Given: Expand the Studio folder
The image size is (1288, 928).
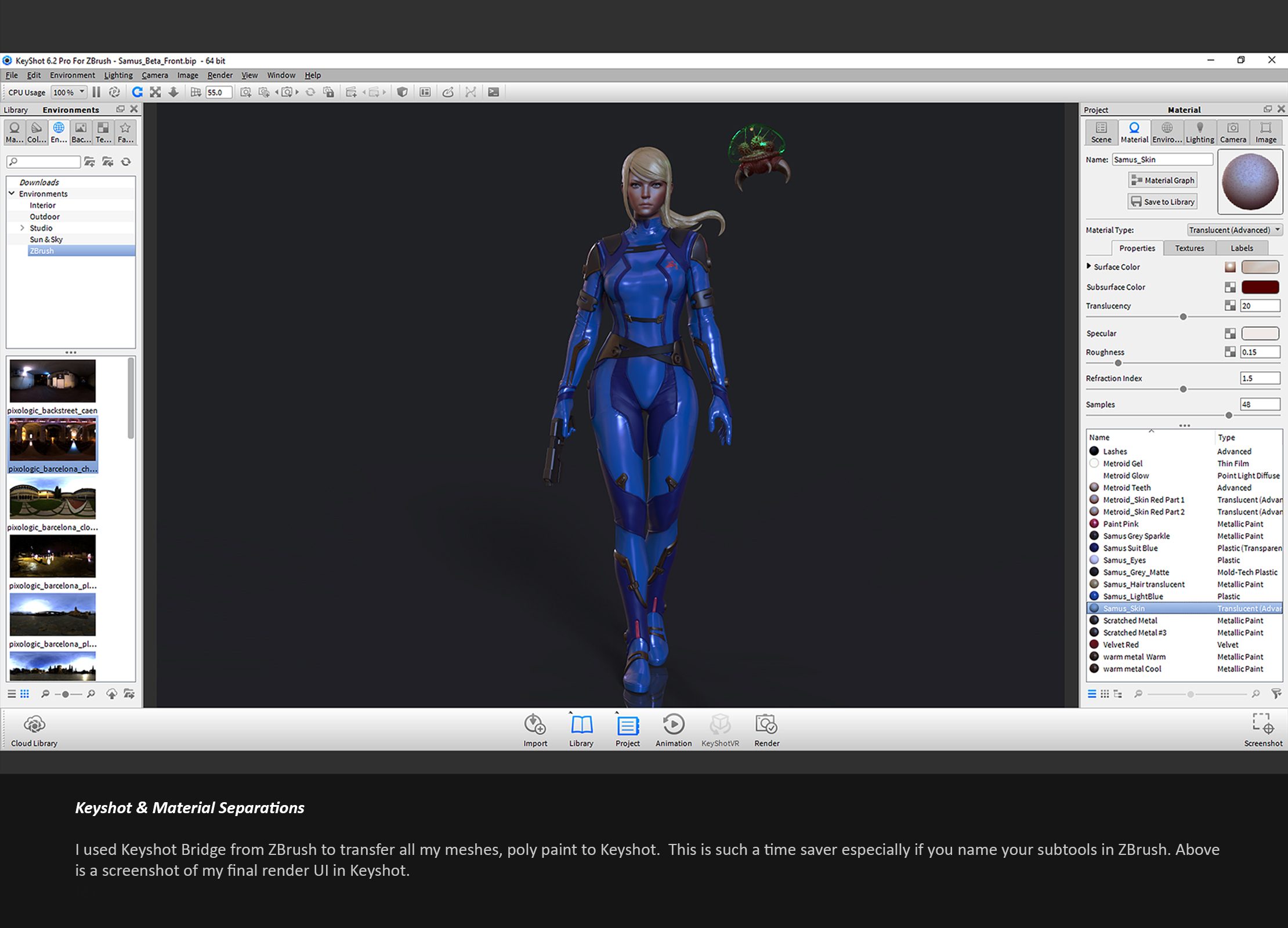Looking at the screenshot, I should pyautogui.click(x=23, y=228).
